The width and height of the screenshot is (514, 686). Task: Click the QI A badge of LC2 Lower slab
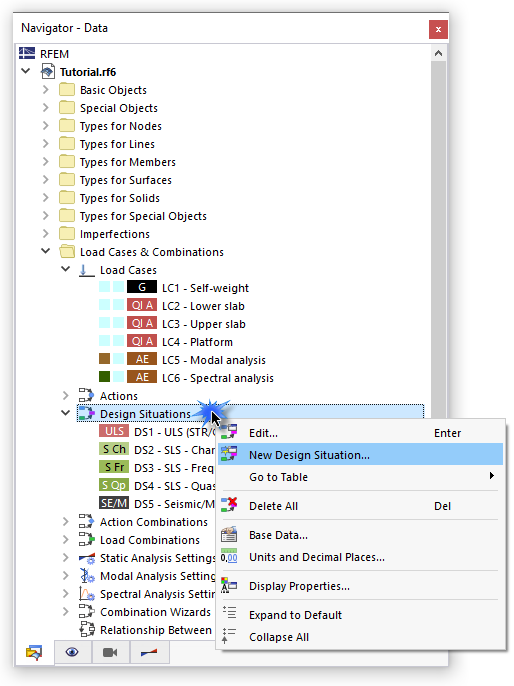[x=142, y=305]
